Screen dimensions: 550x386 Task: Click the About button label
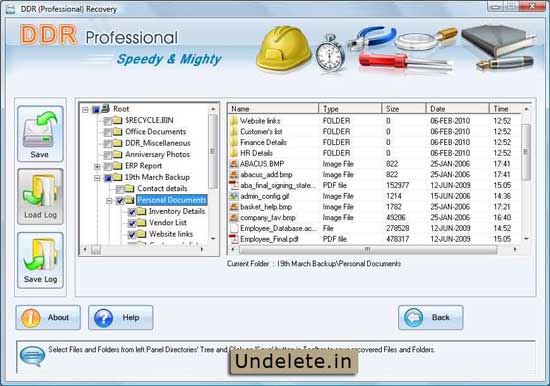click(58, 318)
